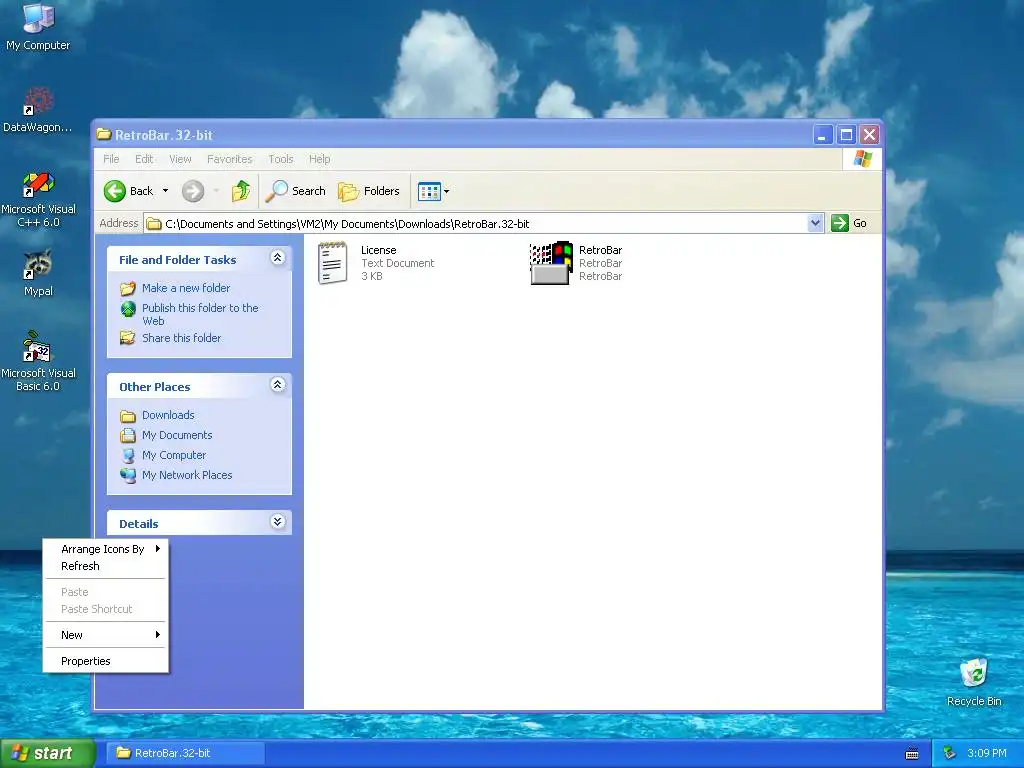
Task: Click the Go button
Action: point(849,223)
